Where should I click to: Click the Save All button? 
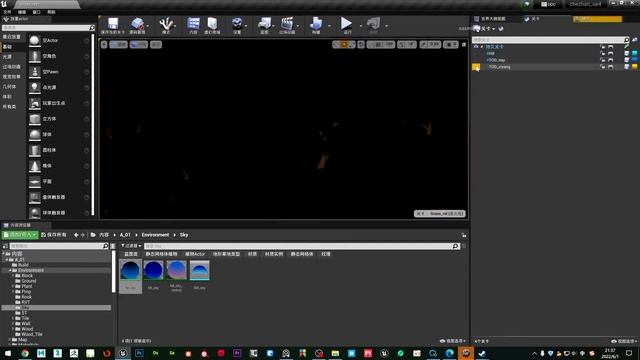(54, 235)
